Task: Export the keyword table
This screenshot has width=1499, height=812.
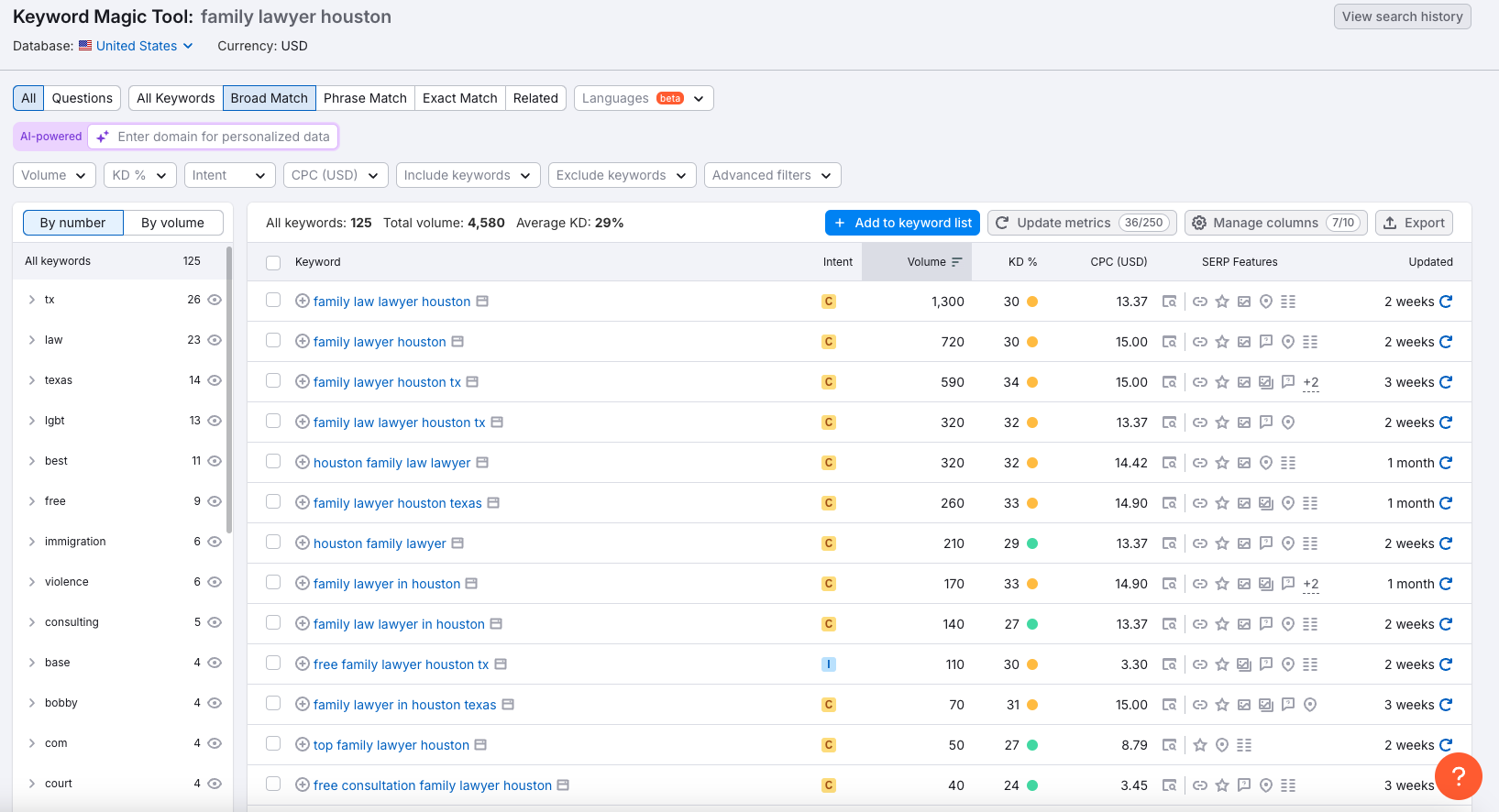Action: [1414, 223]
